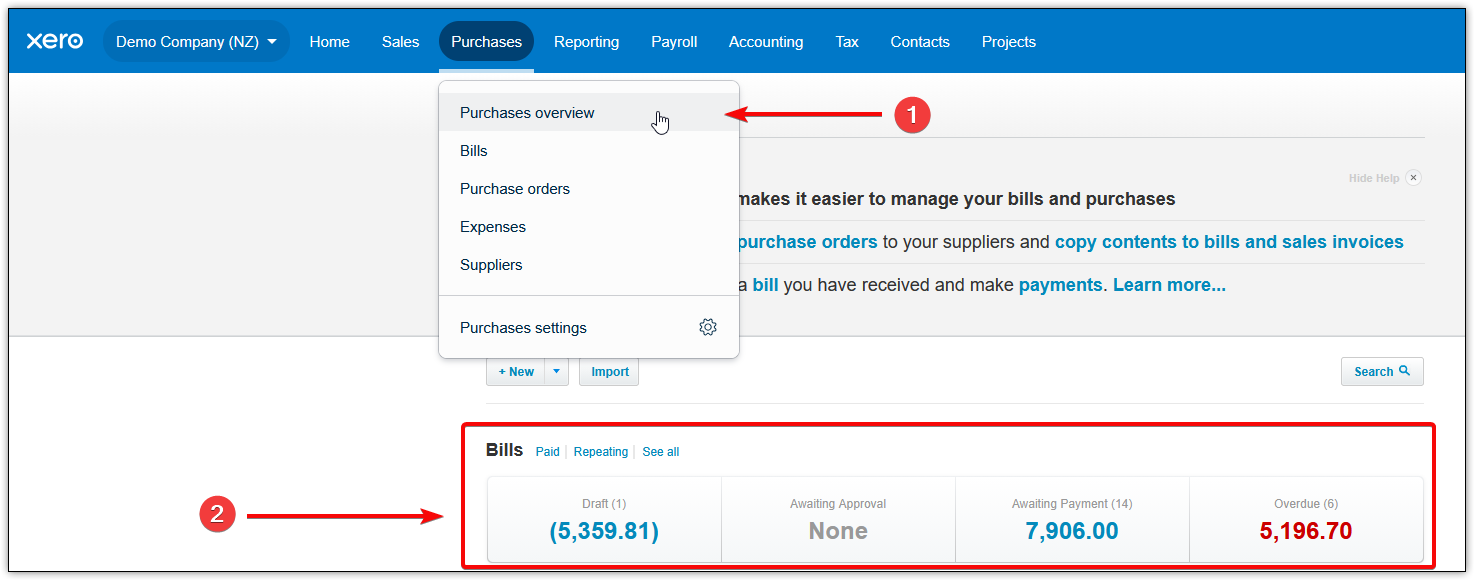Click the overdue amount 5,196.70
The width and height of the screenshot is (1474, 580).
tap(1306, 531)
